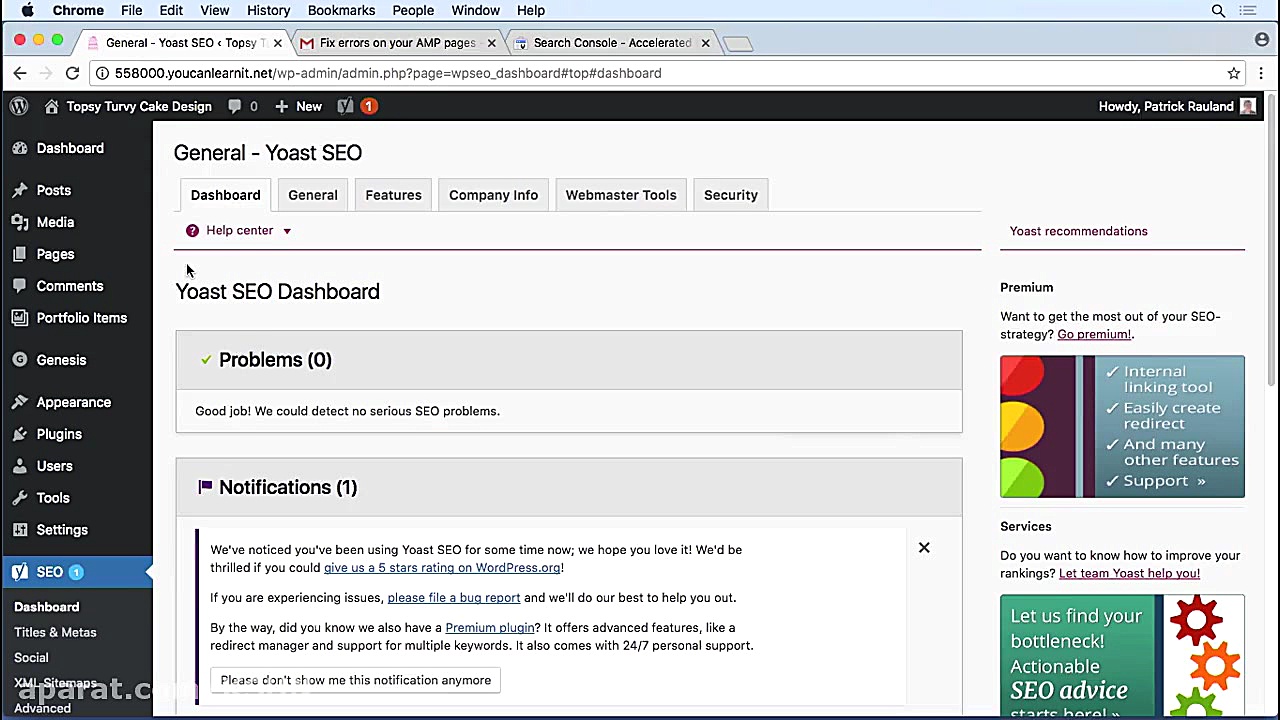Click the browser address bar URL

click(x=388, y=73)
